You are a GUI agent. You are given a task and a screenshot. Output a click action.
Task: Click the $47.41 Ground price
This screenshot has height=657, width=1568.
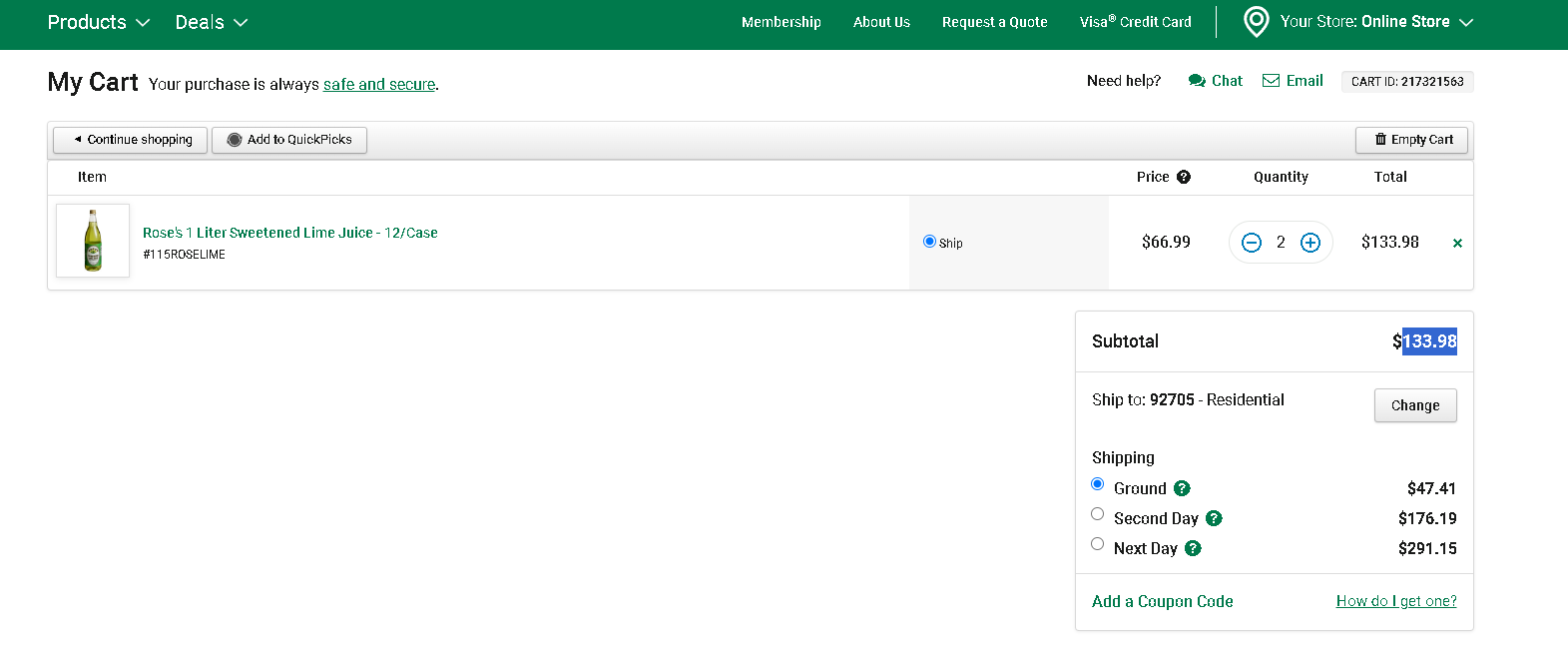1432,488
